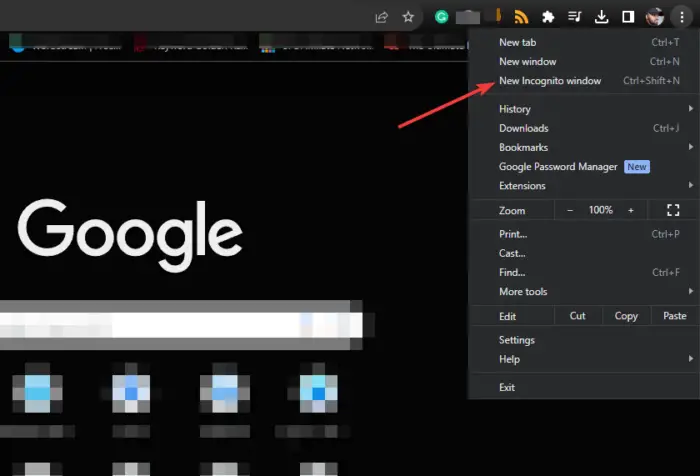This screenshot has height=476, width=700.
Task: Expand the Bookmarks submenu
Action: click(x=584, y=147)
